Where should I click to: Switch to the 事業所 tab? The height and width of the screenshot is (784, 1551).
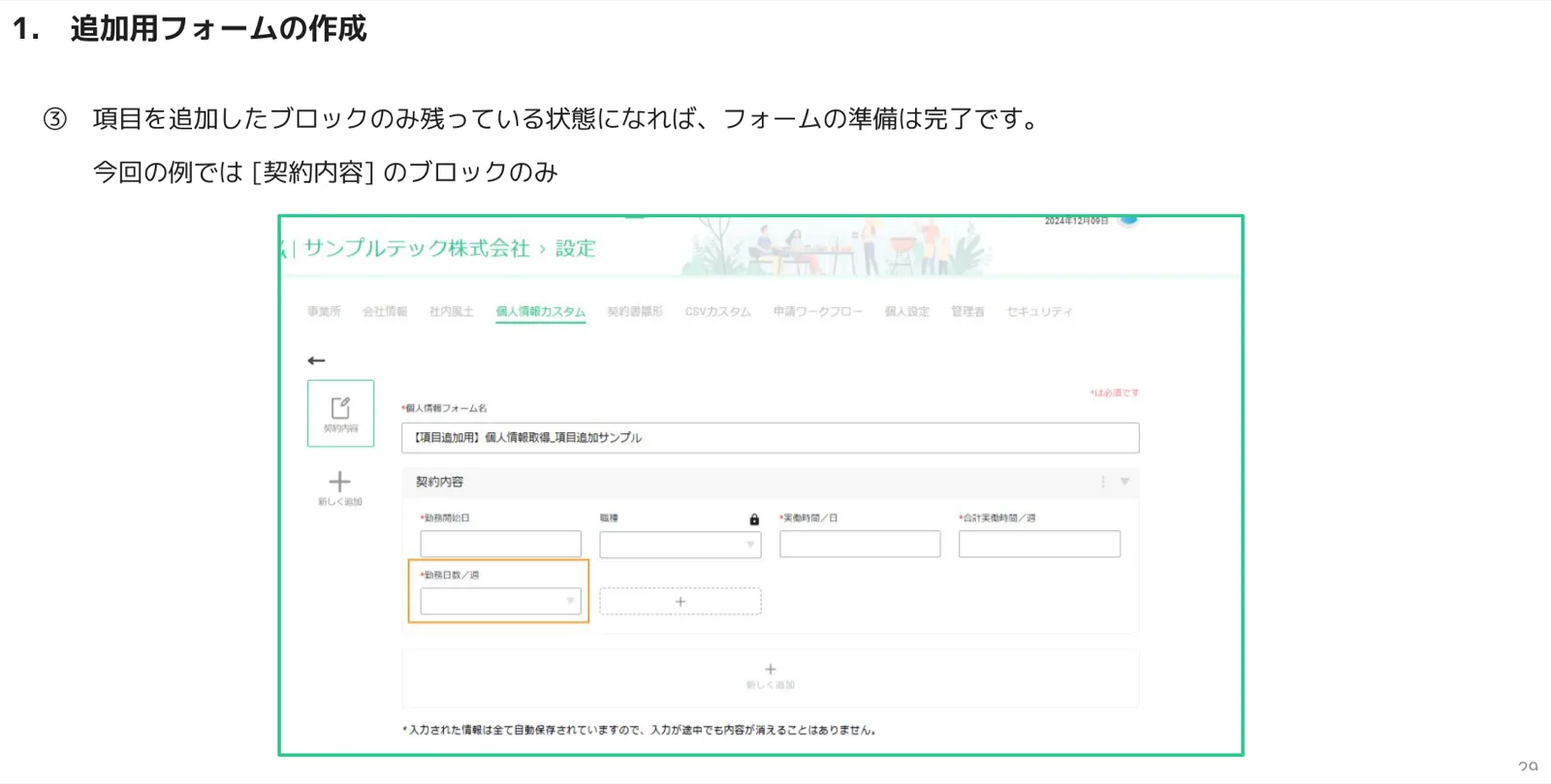click(324, 312)
